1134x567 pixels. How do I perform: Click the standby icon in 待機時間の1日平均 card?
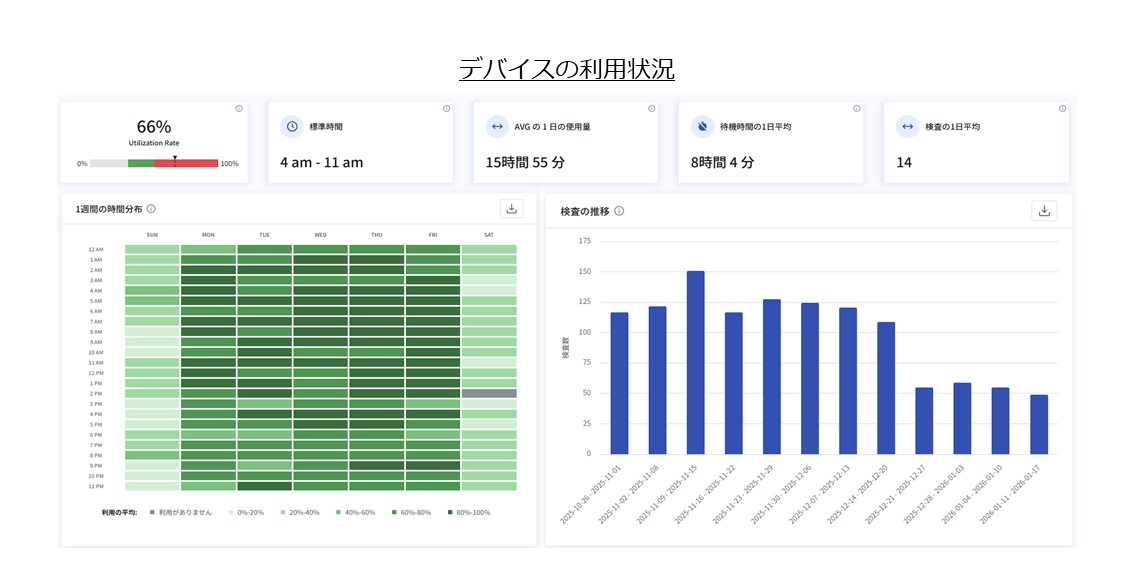[x=702, y=127]
